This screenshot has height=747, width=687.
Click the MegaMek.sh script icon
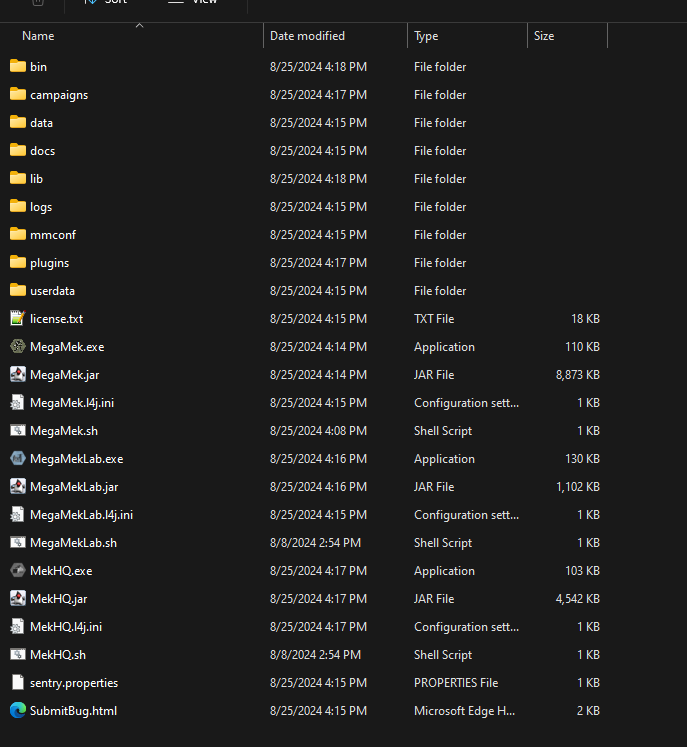point(18,431)
